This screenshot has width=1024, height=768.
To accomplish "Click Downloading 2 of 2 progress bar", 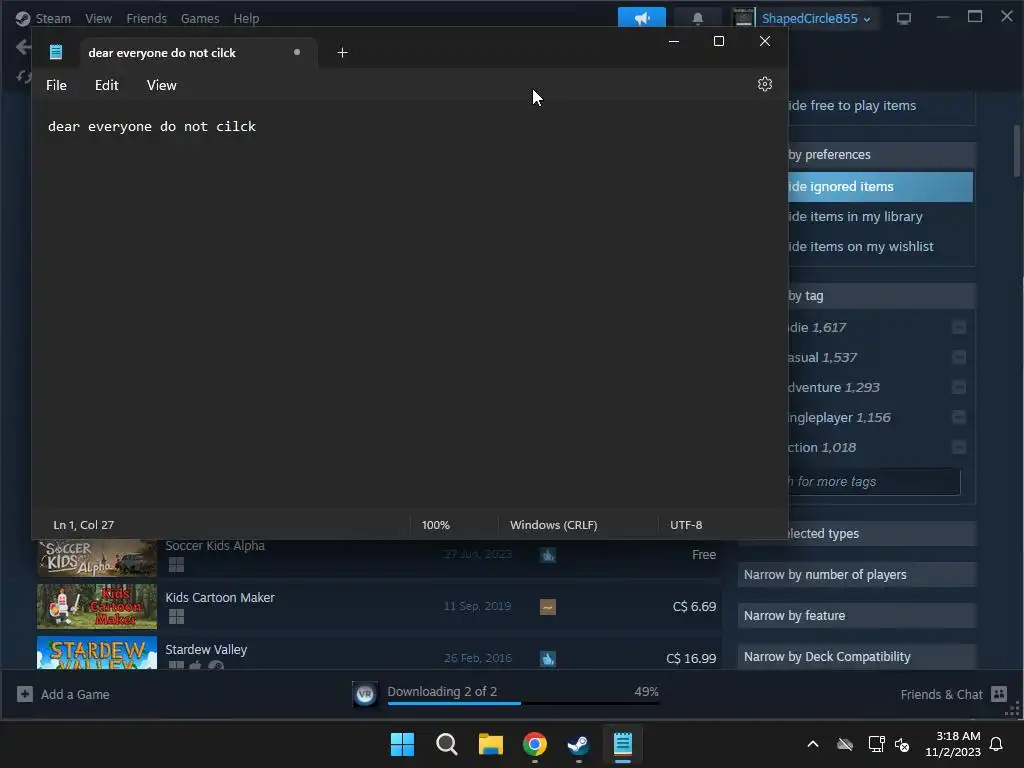I will coord(523,703).
